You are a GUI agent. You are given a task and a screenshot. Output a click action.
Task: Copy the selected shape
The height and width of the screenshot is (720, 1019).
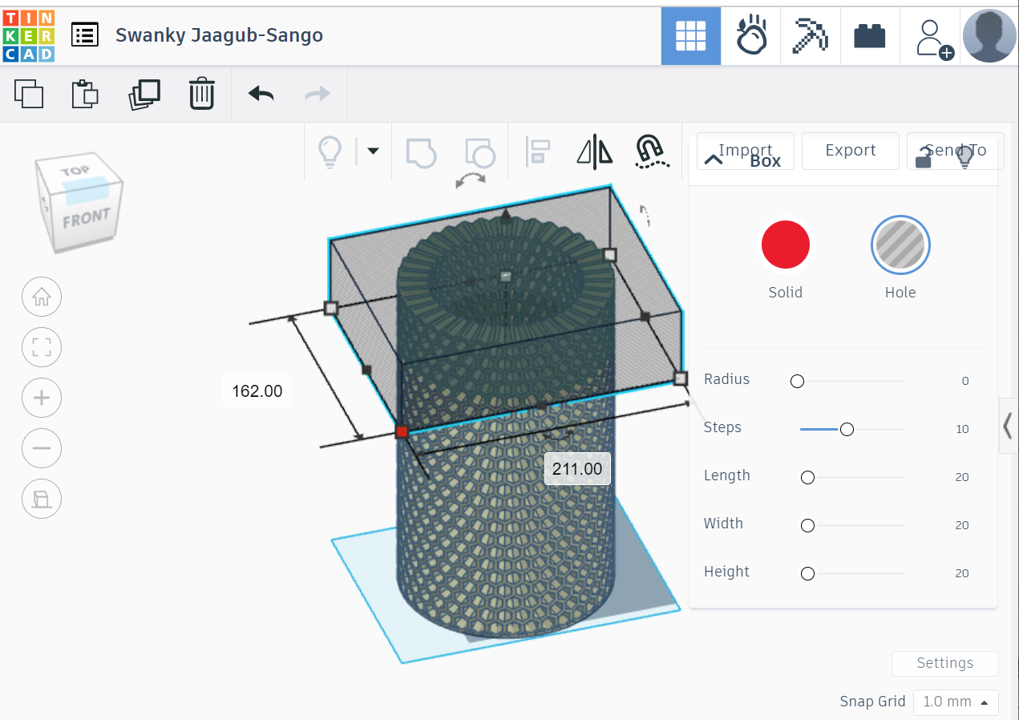pos(29,94)
